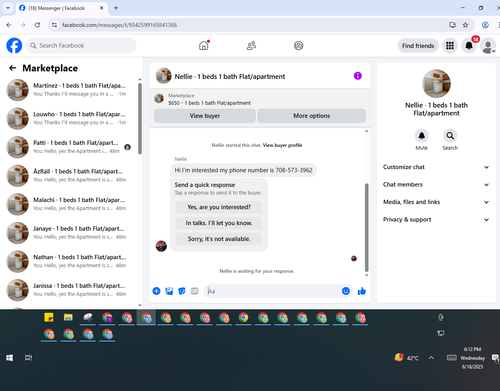Image resolution: width=500 pixels, height=391 pixels.
Task: Open the Home feed icon
Action: [x=204, y=45]
